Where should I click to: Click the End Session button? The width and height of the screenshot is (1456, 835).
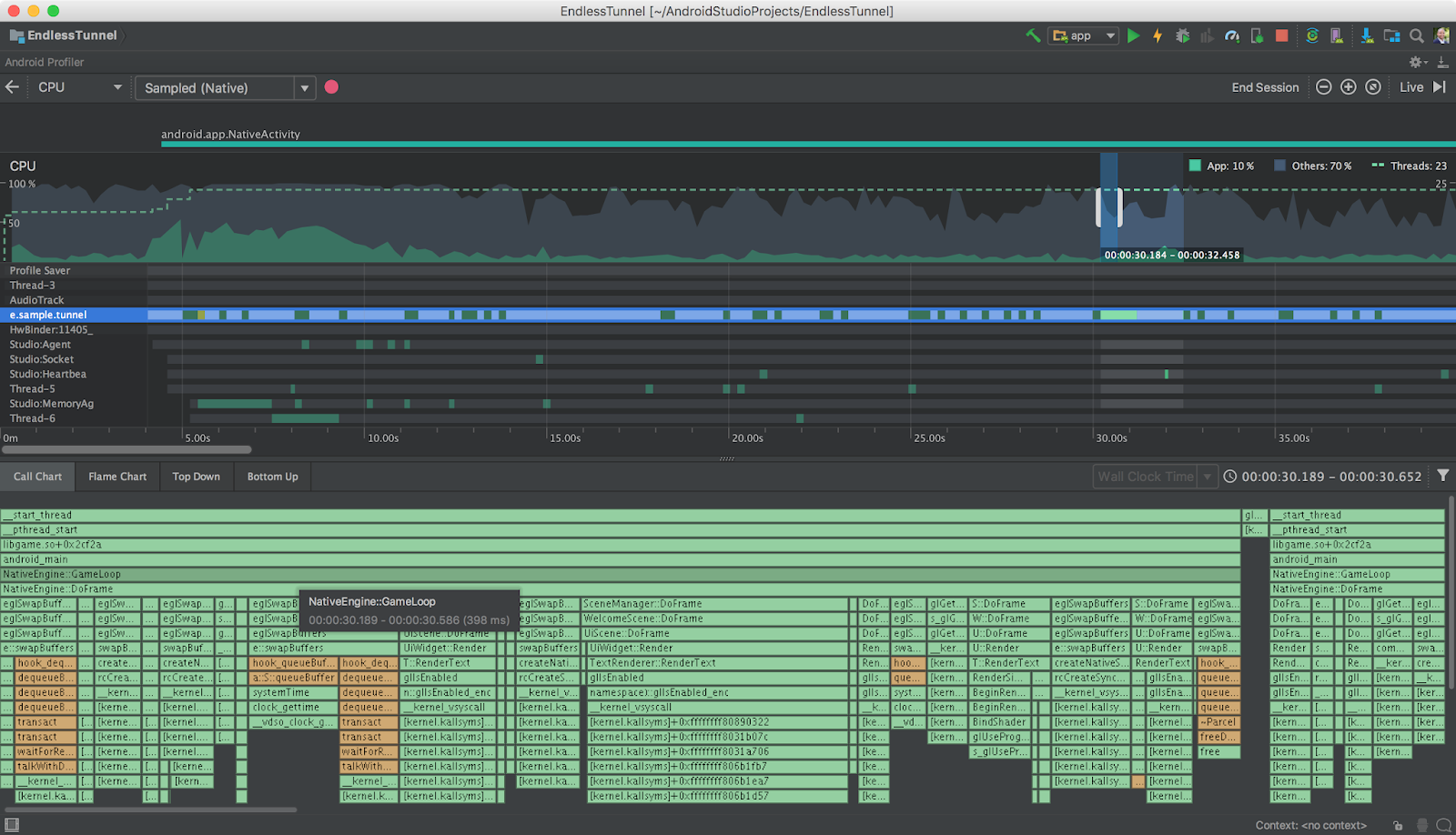click(1265, 87)
